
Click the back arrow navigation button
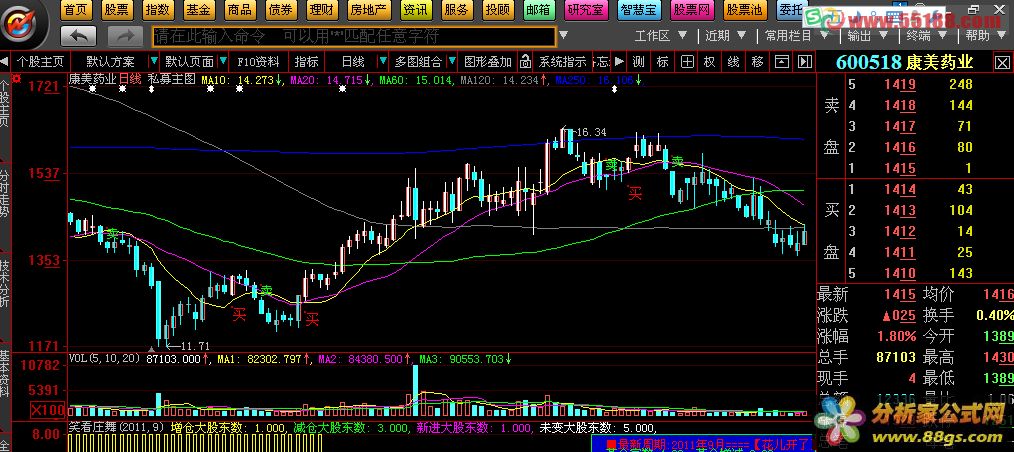pyautogui.click(x=78, y=36)
